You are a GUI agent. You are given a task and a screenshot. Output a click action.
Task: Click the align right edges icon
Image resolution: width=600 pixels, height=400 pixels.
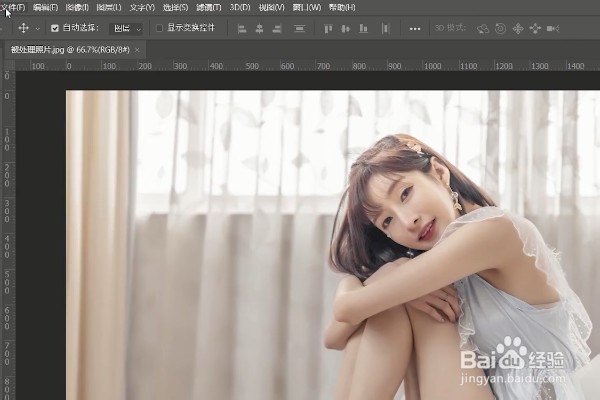click(x=277, y=29)
